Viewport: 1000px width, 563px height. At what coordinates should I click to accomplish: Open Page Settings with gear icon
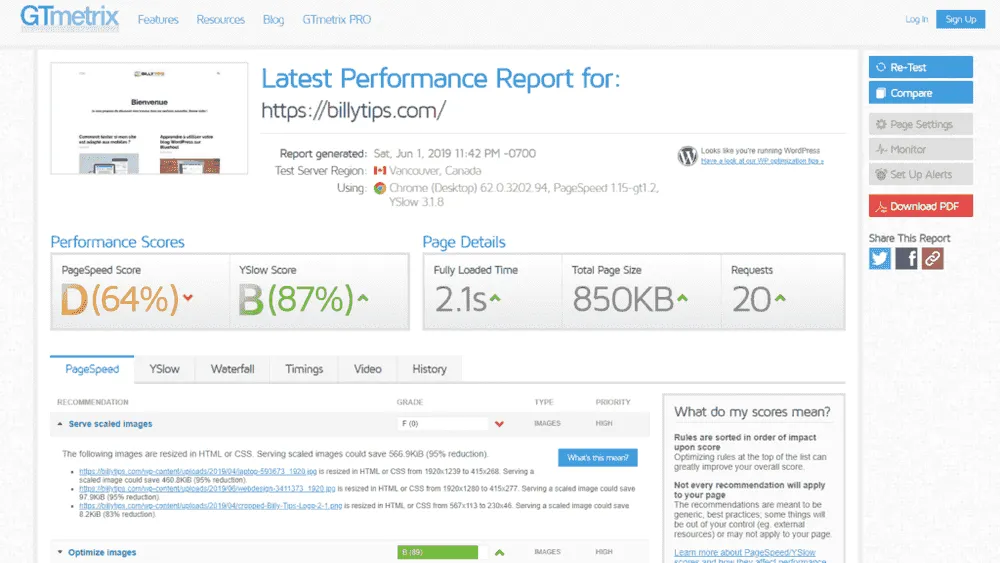coord(920,124)
